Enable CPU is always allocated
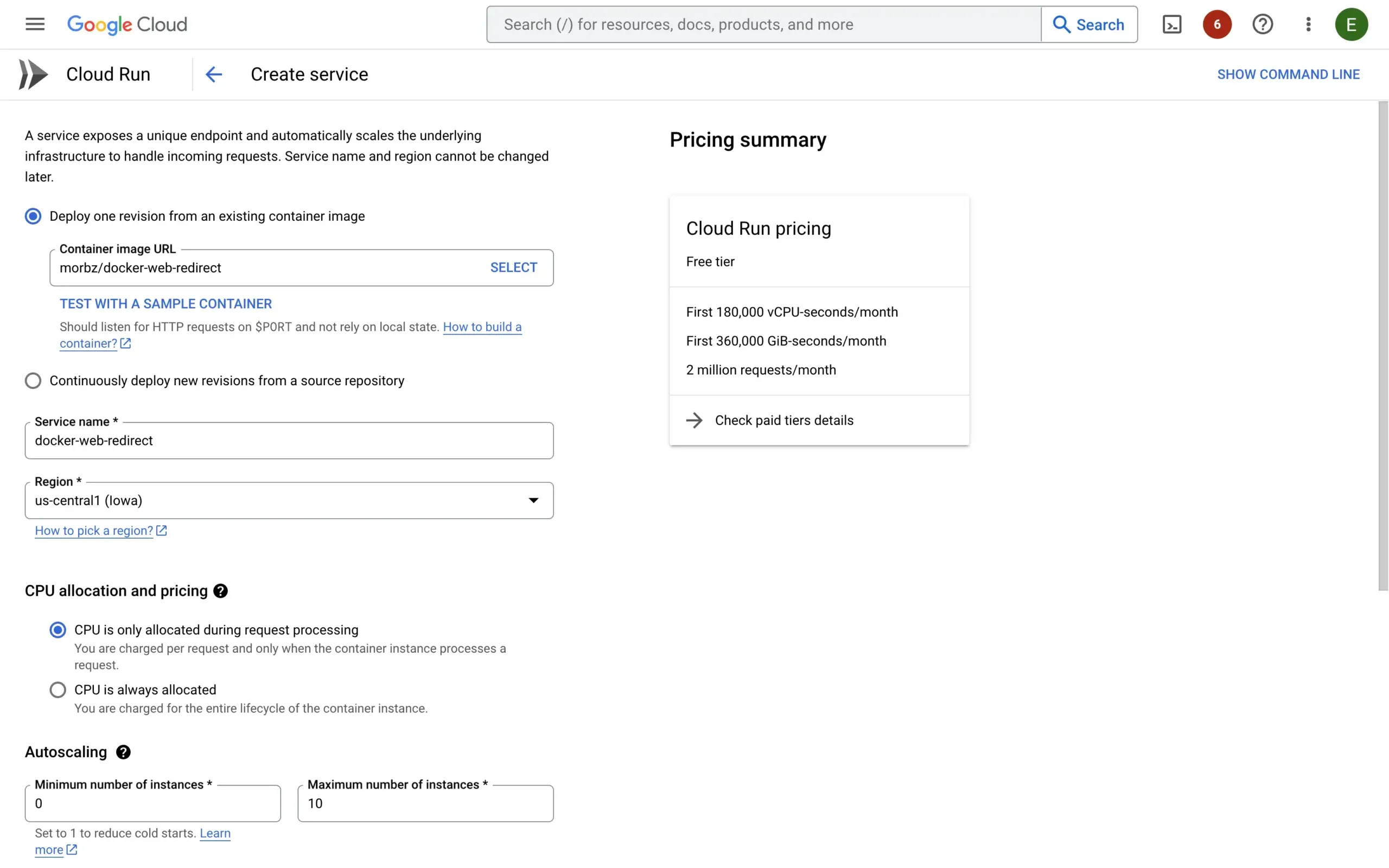The width and height of the screenshot is (1389, 868). pos(58,690)
